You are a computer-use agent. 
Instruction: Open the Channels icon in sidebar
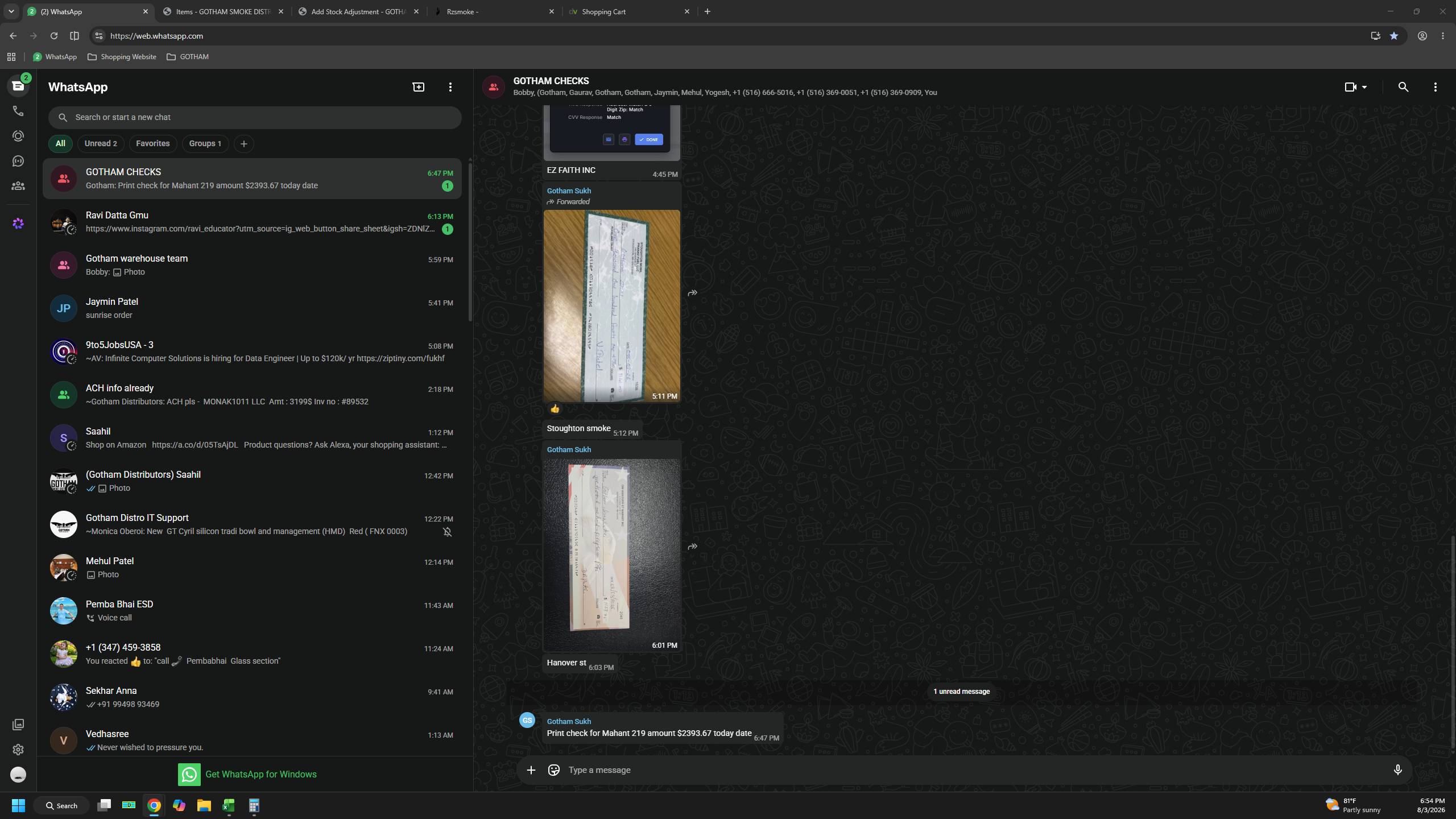18,161
